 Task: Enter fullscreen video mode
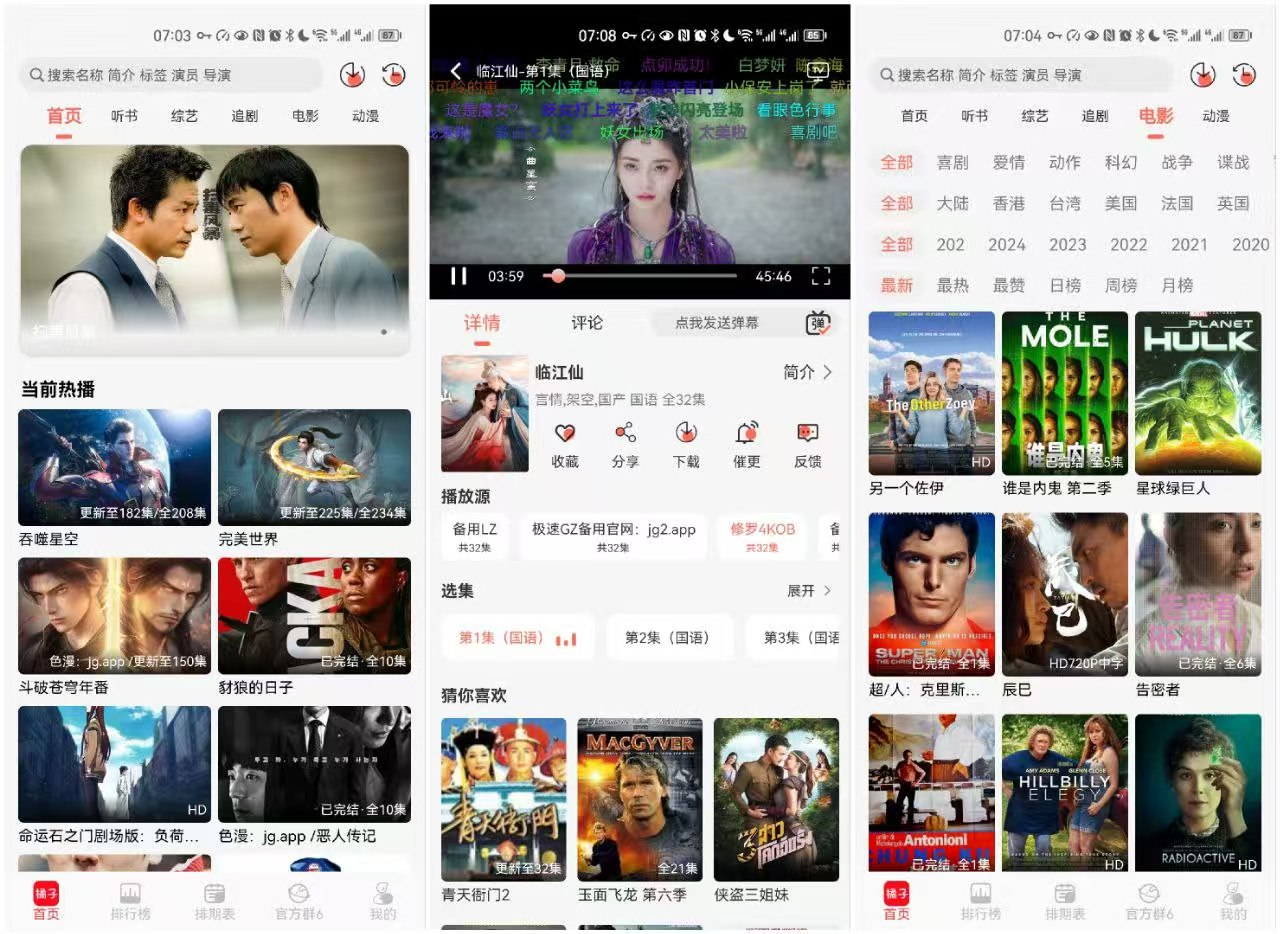point(821,276)
